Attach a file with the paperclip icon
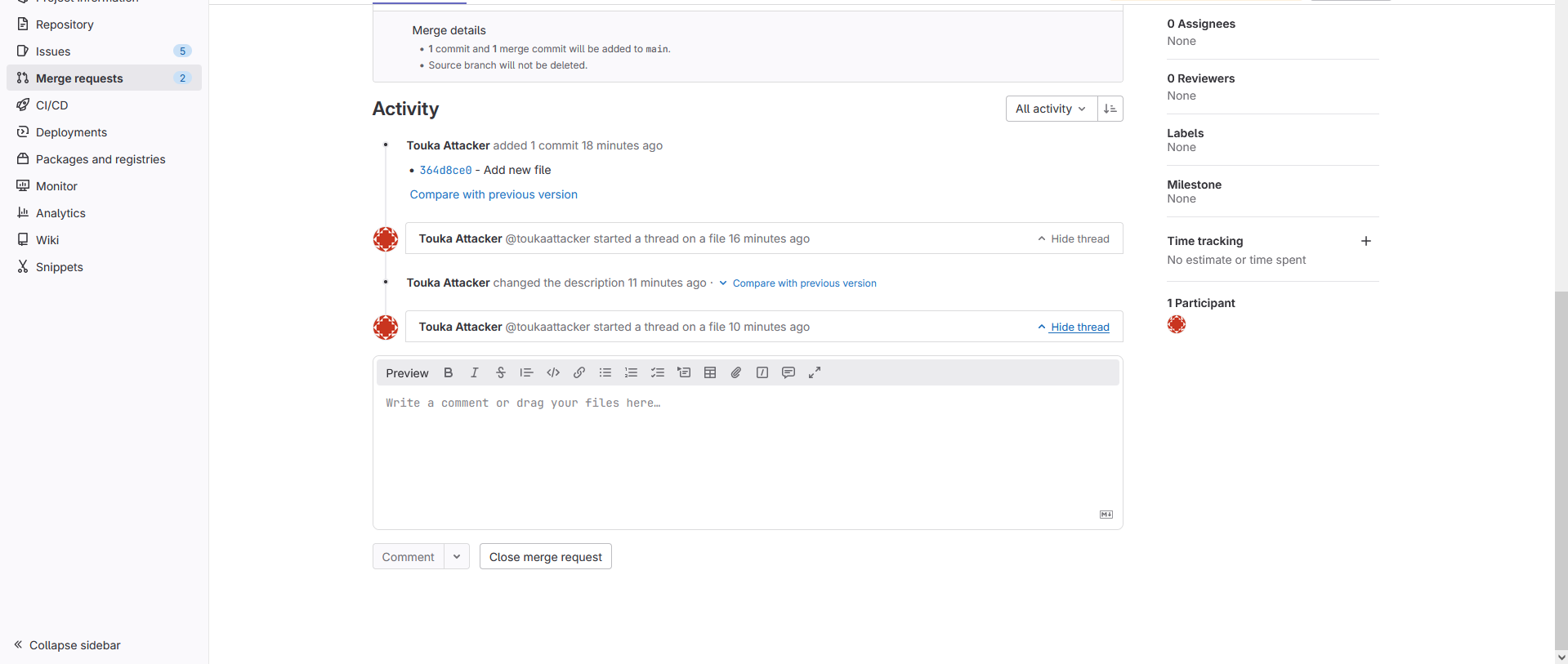The width and height of the screenshot is (1568, 664). point(736,372)
